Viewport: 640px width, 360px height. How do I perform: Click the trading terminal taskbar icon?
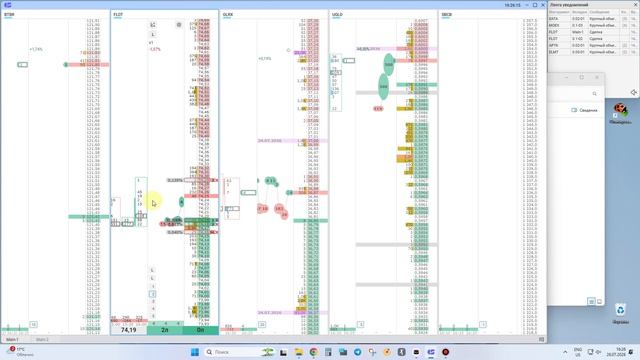431,352
